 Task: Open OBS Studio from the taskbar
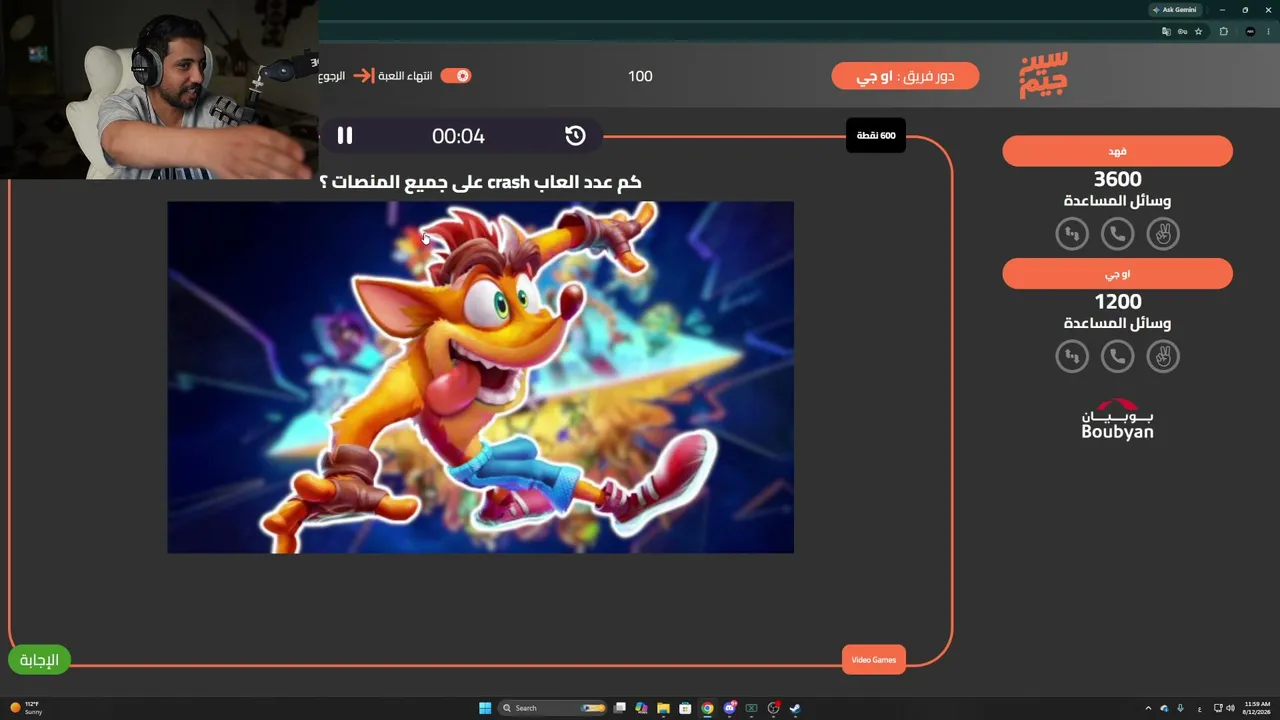(773, 708)
